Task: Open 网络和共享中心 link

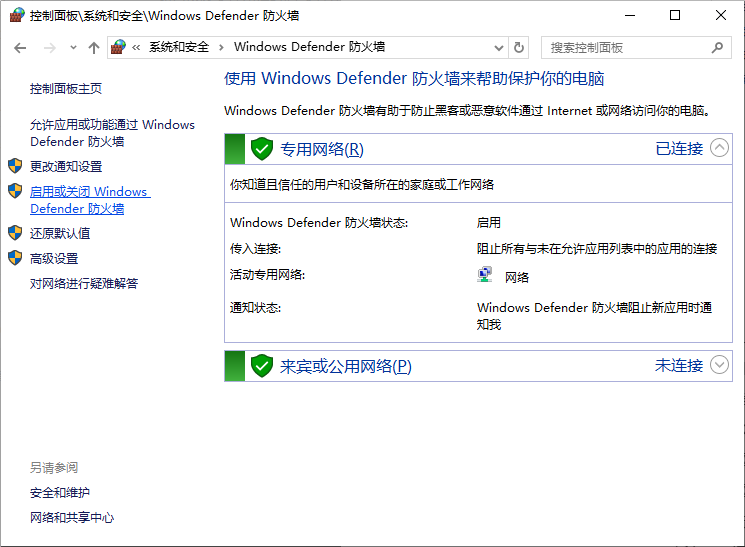Action: click(72, 518)
